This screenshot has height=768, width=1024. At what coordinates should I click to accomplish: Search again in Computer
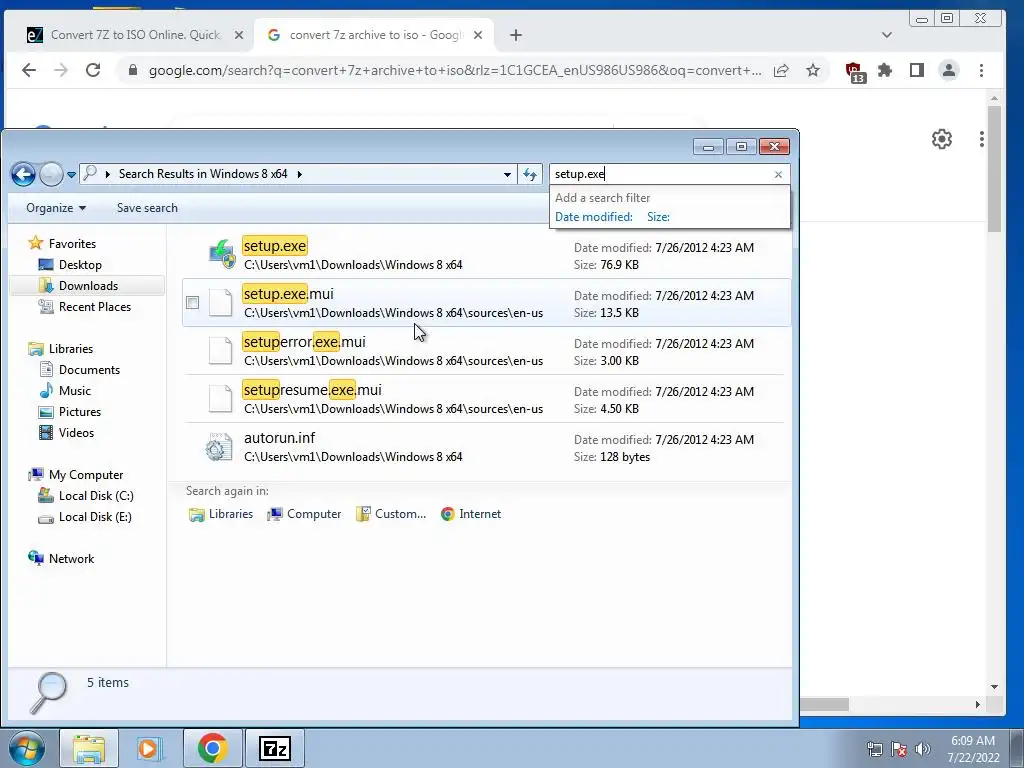304,514
